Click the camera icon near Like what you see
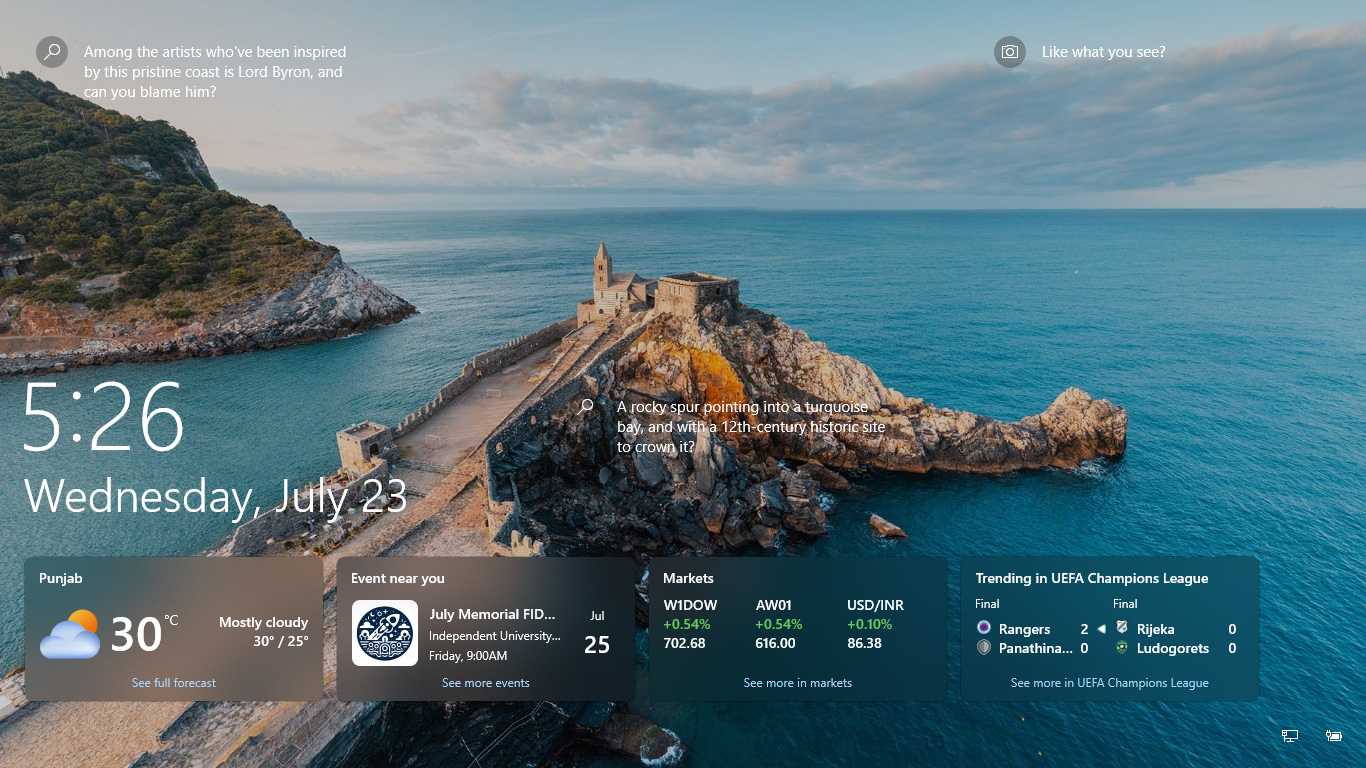 coord(1010,52)
